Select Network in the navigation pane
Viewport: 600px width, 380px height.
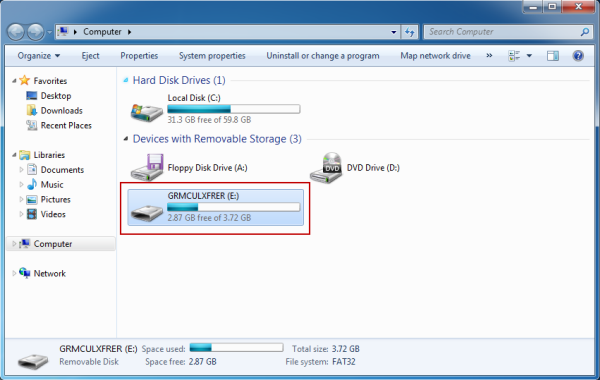coord(50,274)
